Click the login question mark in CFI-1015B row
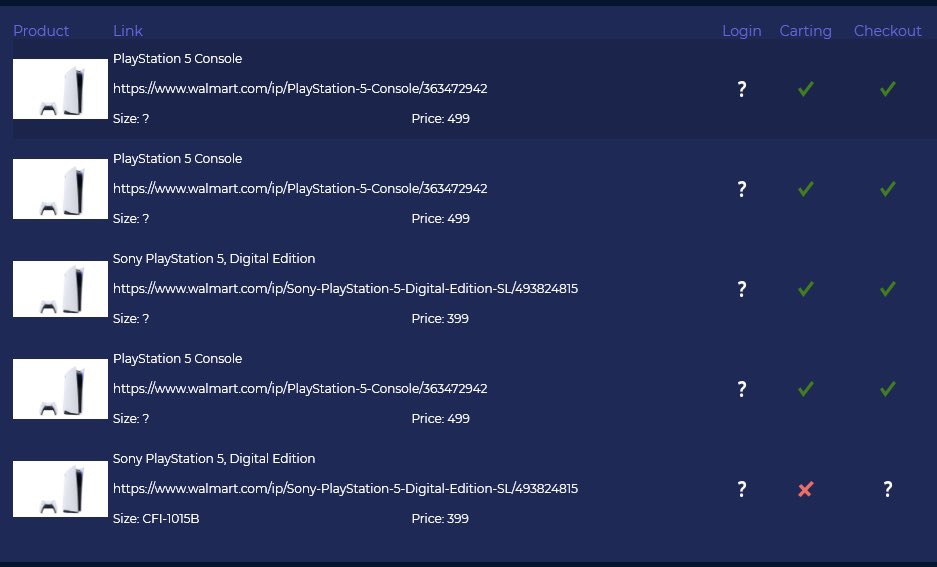This screenshot has height=567, width=937. pos(742,489)
